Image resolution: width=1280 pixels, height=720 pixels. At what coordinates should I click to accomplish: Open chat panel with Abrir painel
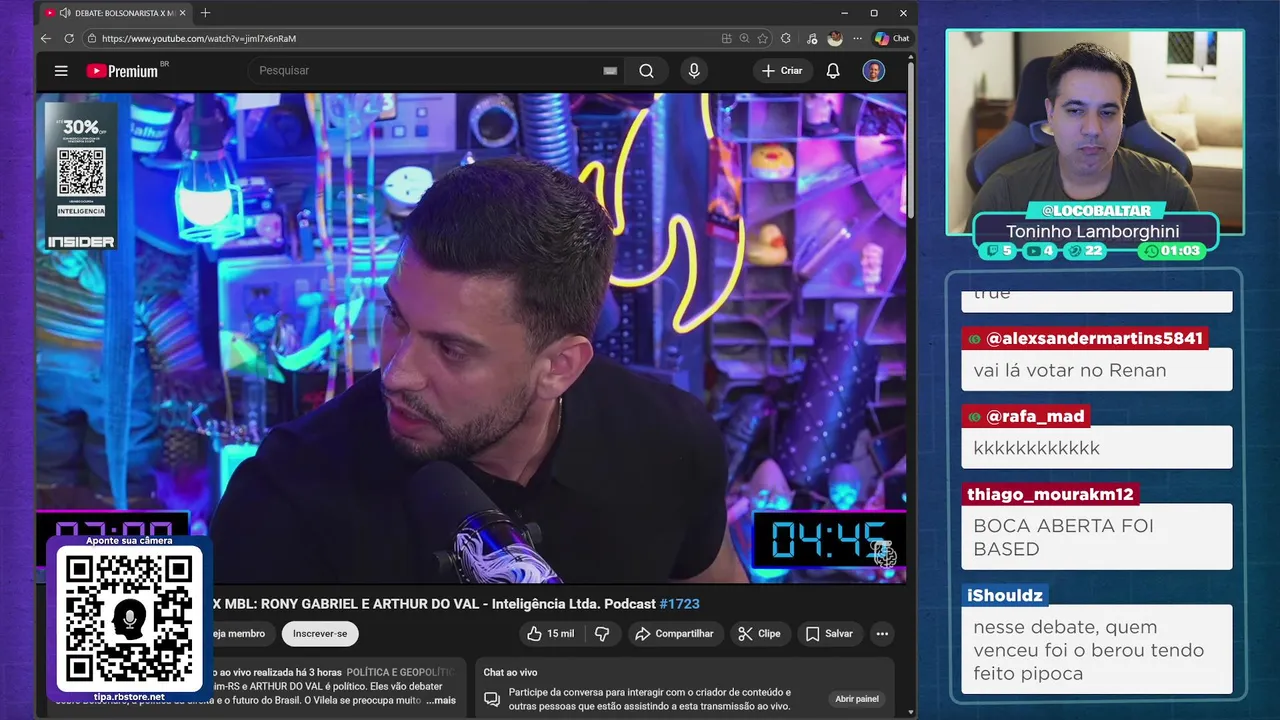click(x=857, y=699)
